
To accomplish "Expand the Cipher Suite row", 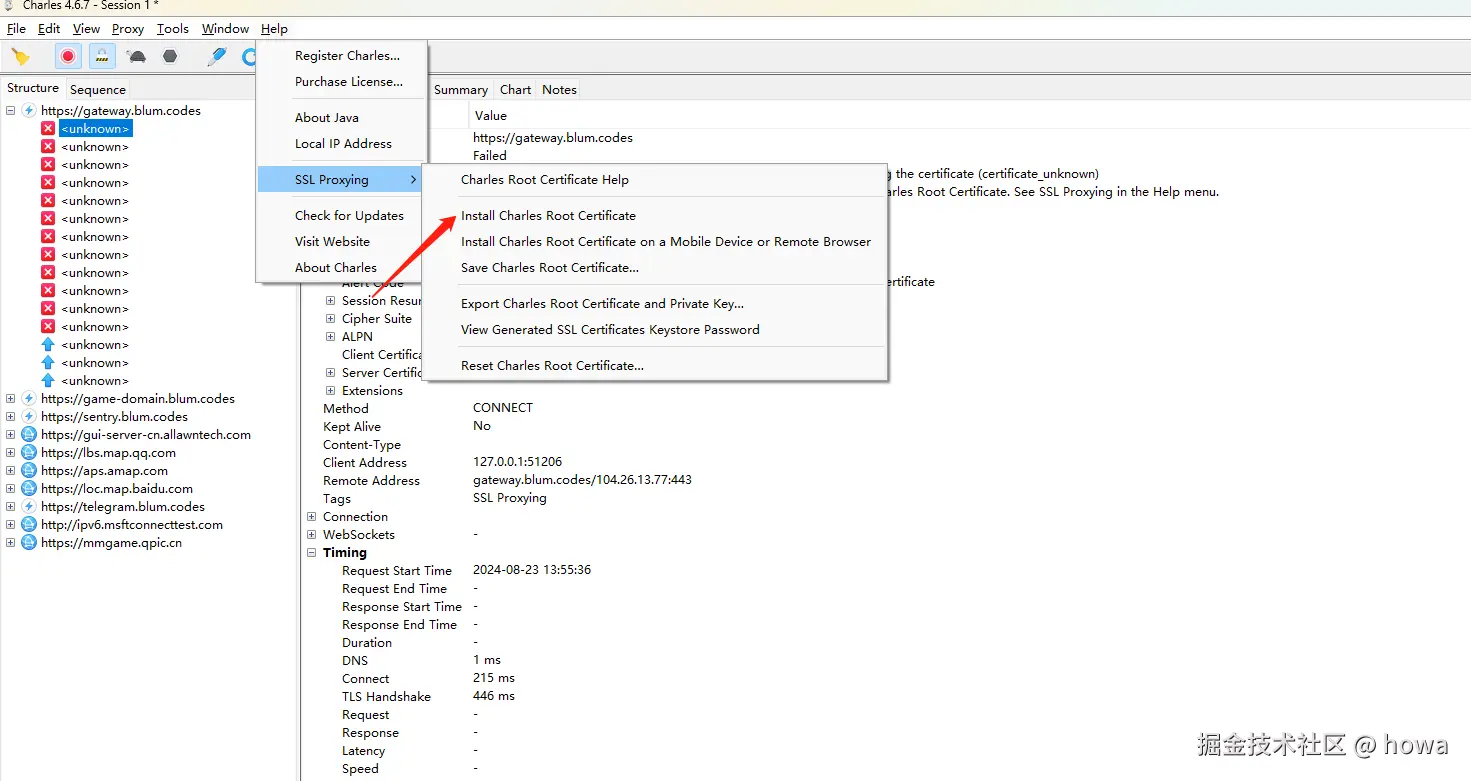I will click(331, 318).
